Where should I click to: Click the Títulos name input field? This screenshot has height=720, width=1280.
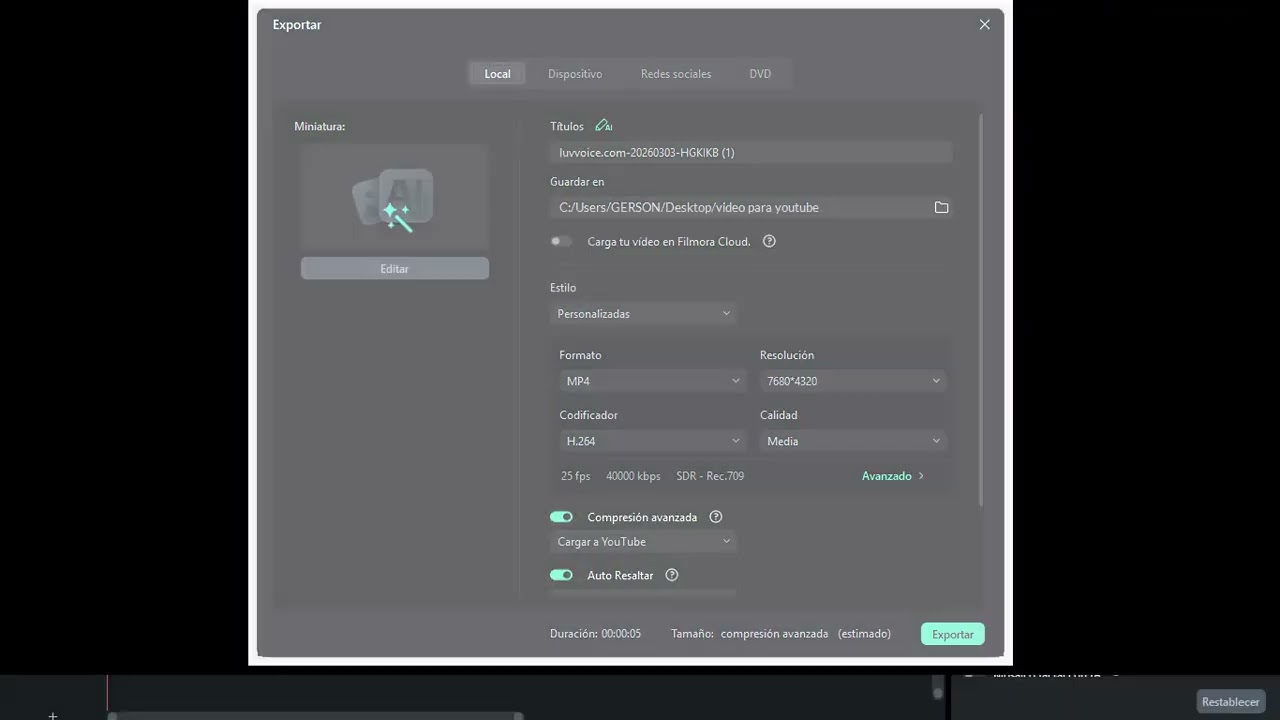(x=751, y=152)
